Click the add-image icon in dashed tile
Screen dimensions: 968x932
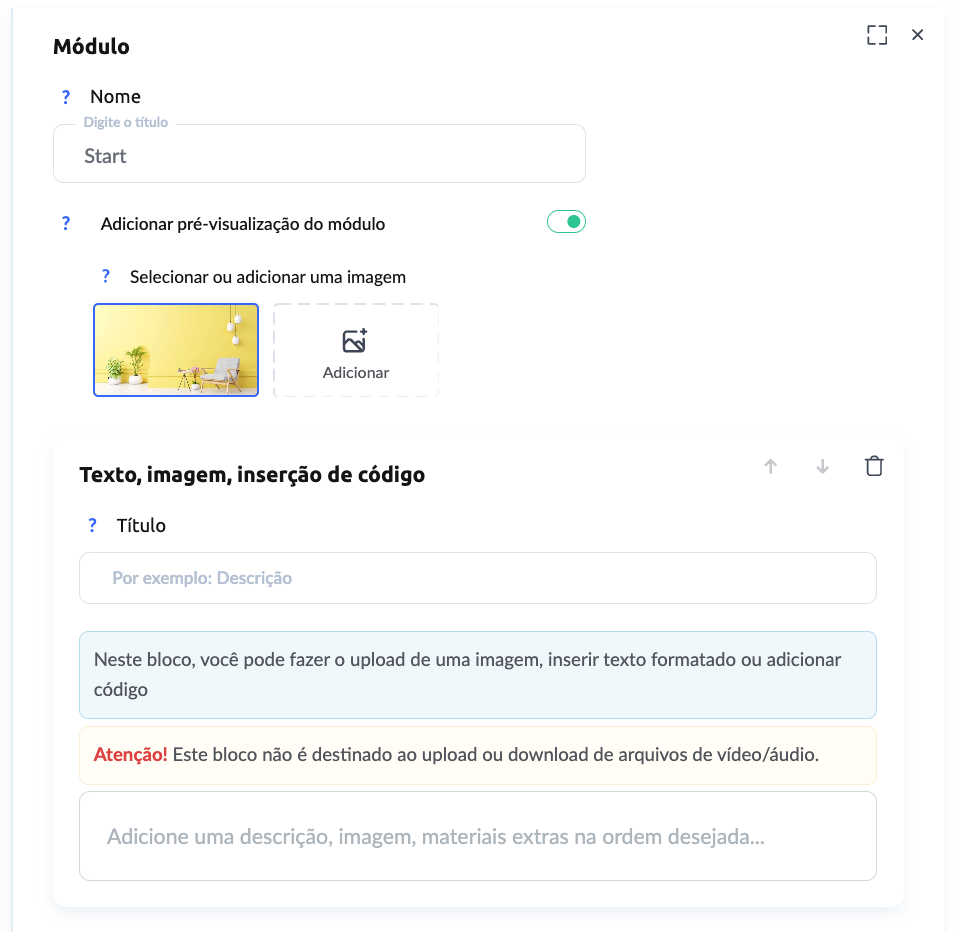pyautogui.click(x=355, y=341)
